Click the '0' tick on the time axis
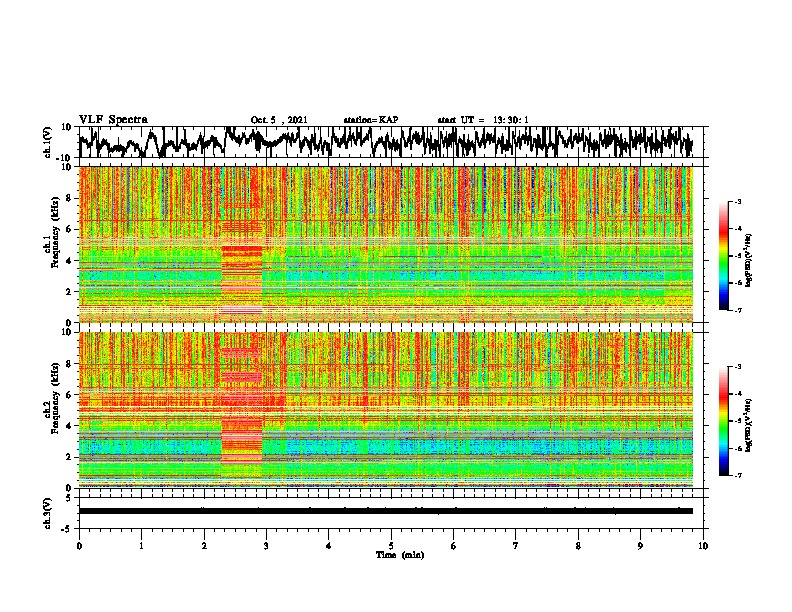The height and width of the screenshot is (612, 792). [79, 546]
